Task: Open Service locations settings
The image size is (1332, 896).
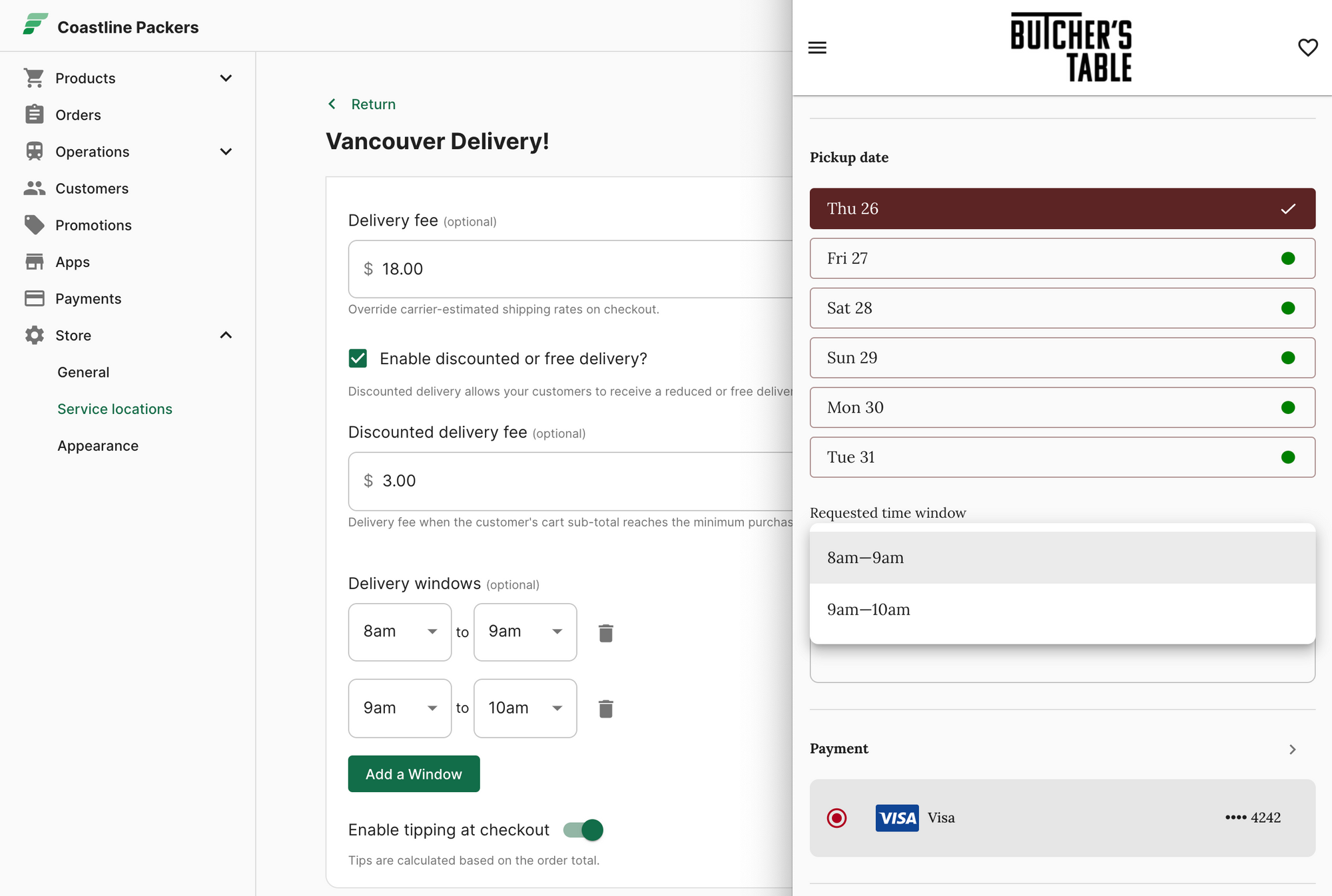Action: (115, 409)
